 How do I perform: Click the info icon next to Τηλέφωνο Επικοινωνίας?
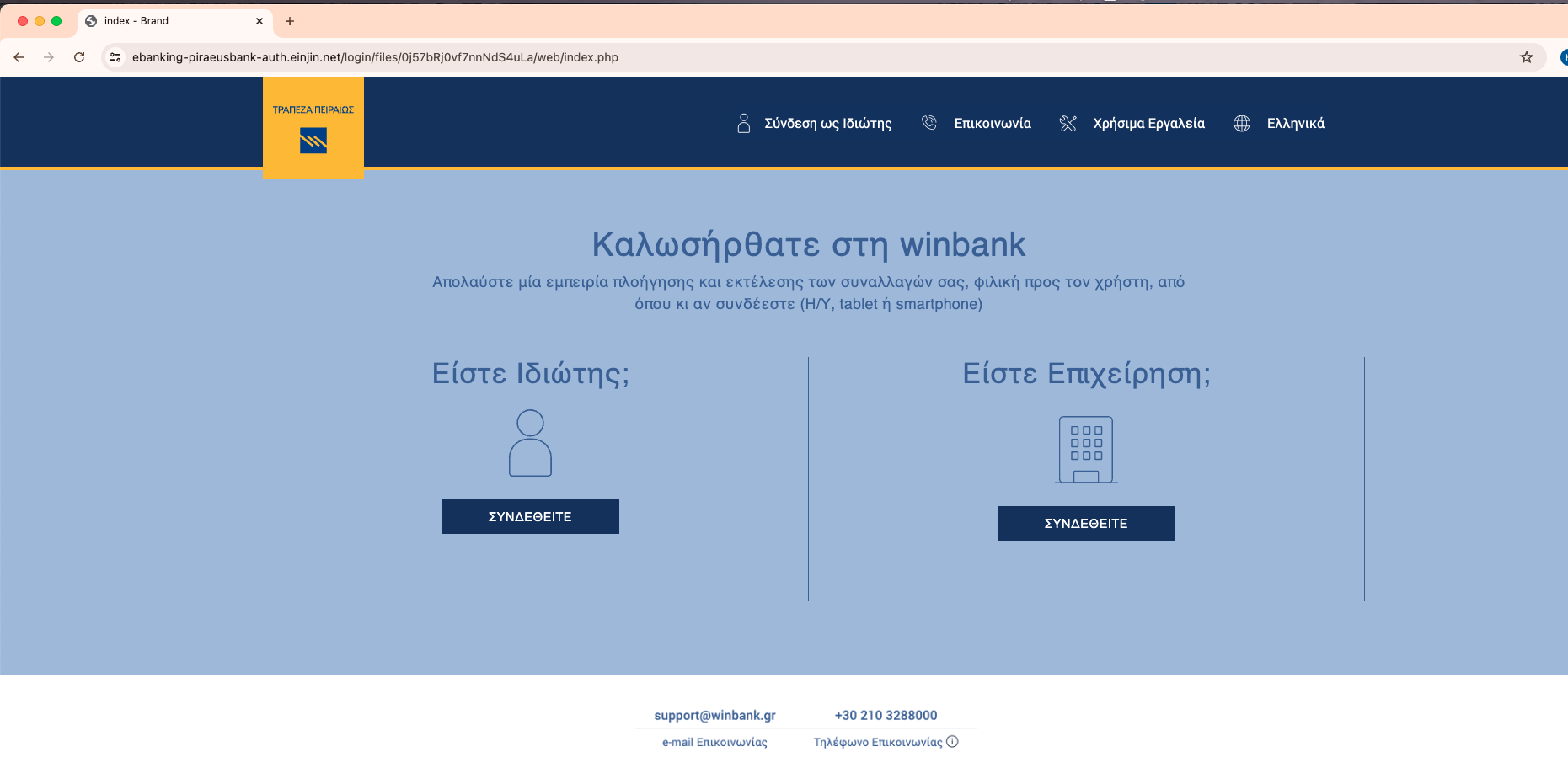[952, 741]
